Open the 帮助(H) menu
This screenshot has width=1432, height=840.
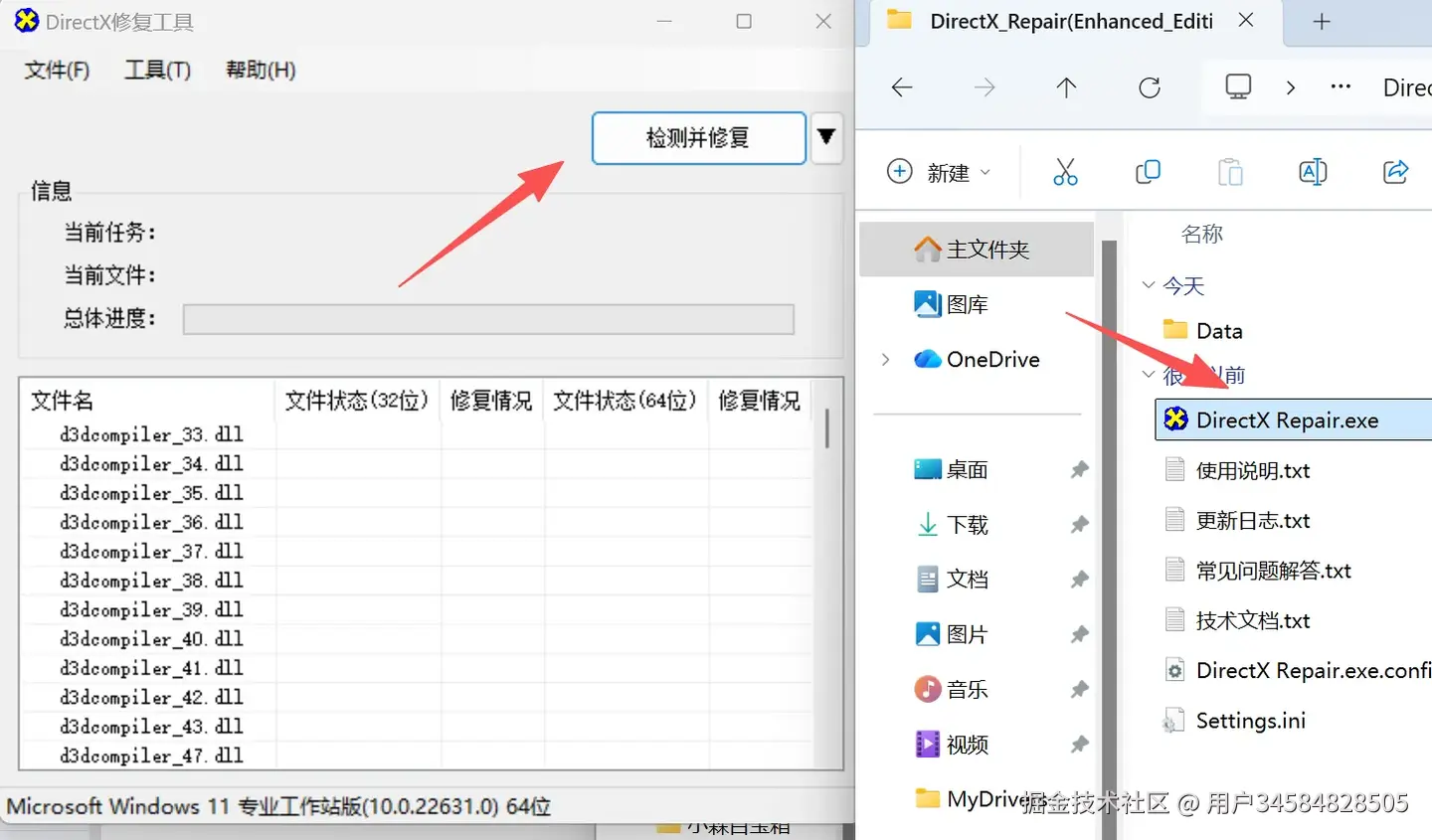pyautogui.click(x=261, y=70)
